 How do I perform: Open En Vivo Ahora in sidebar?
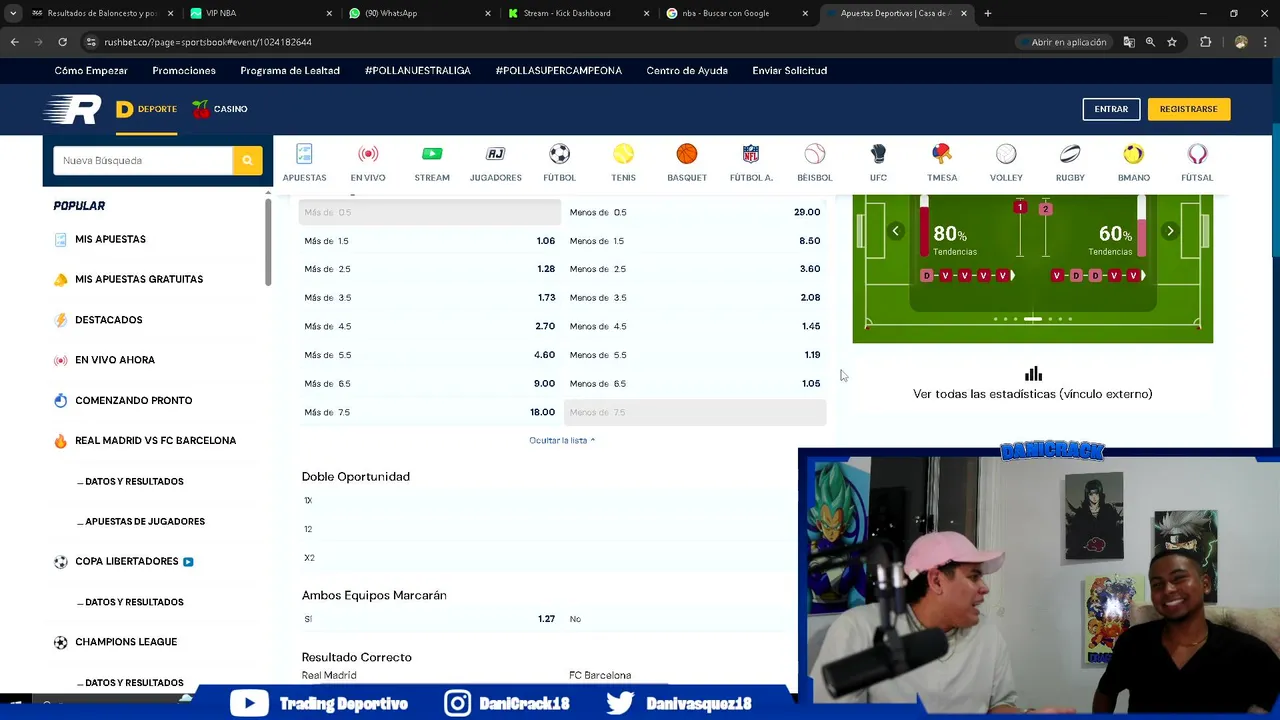pos(115,360)
